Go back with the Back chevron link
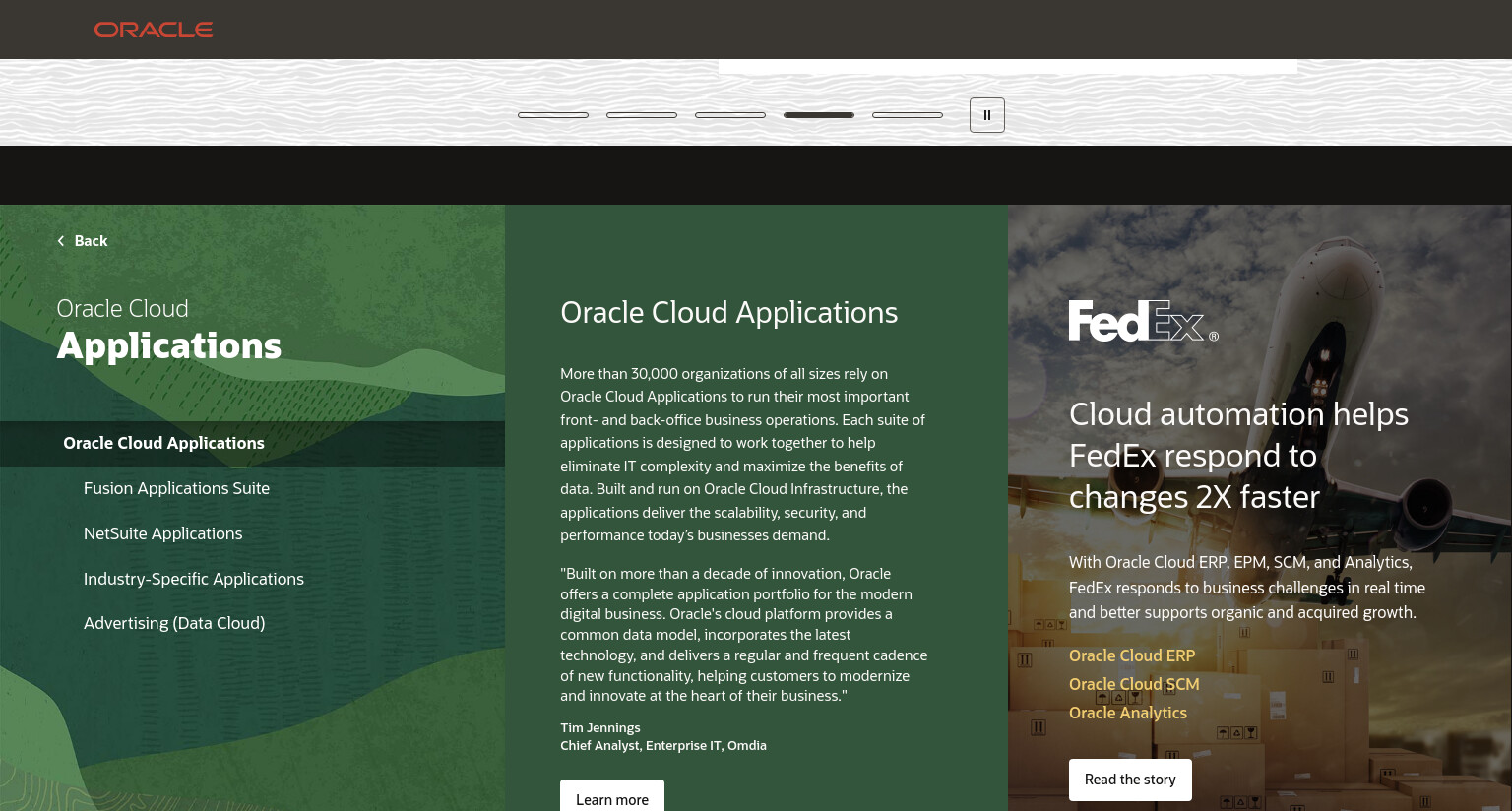 [x=83, y=241]
